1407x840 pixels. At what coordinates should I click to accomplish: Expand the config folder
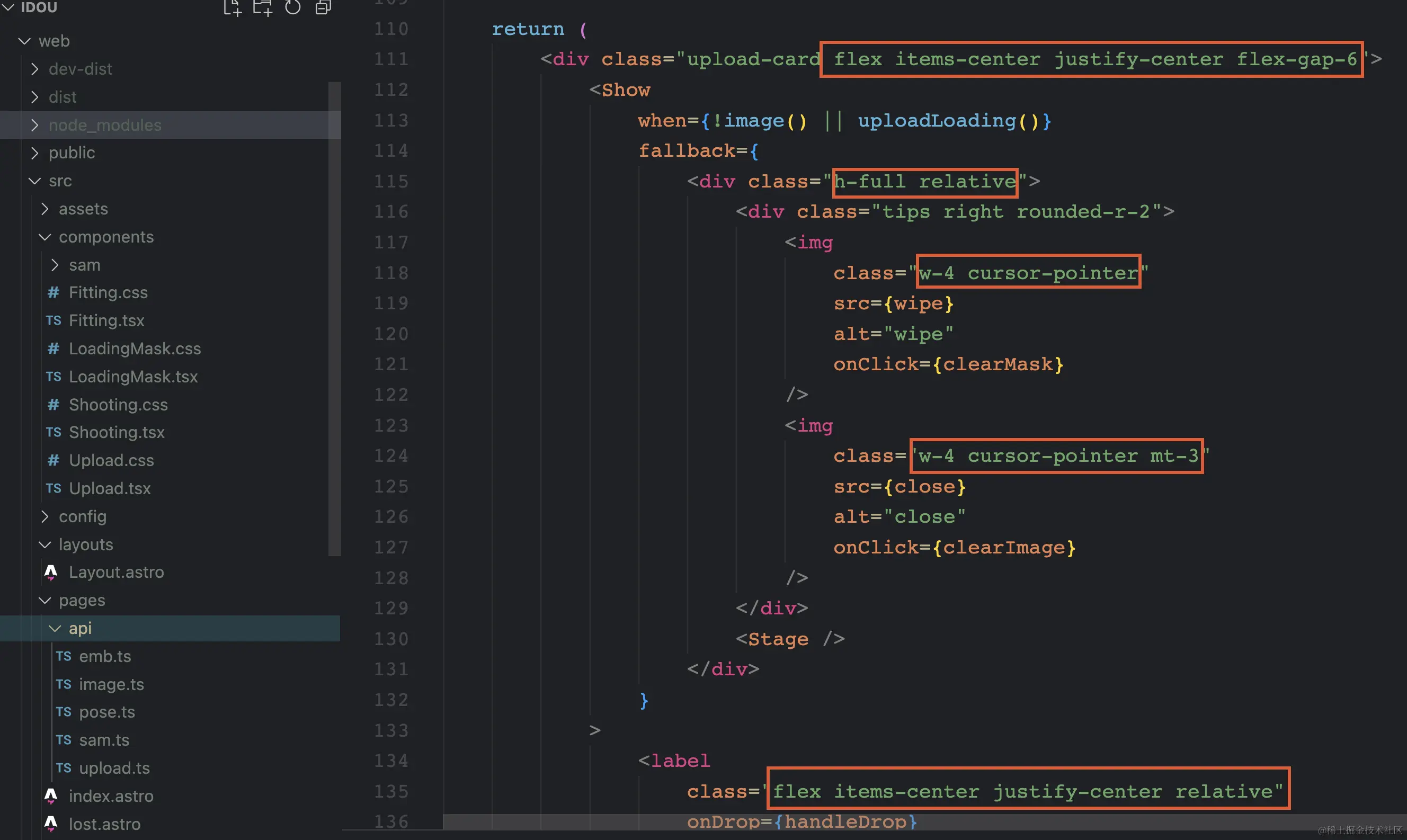(83, 516)
